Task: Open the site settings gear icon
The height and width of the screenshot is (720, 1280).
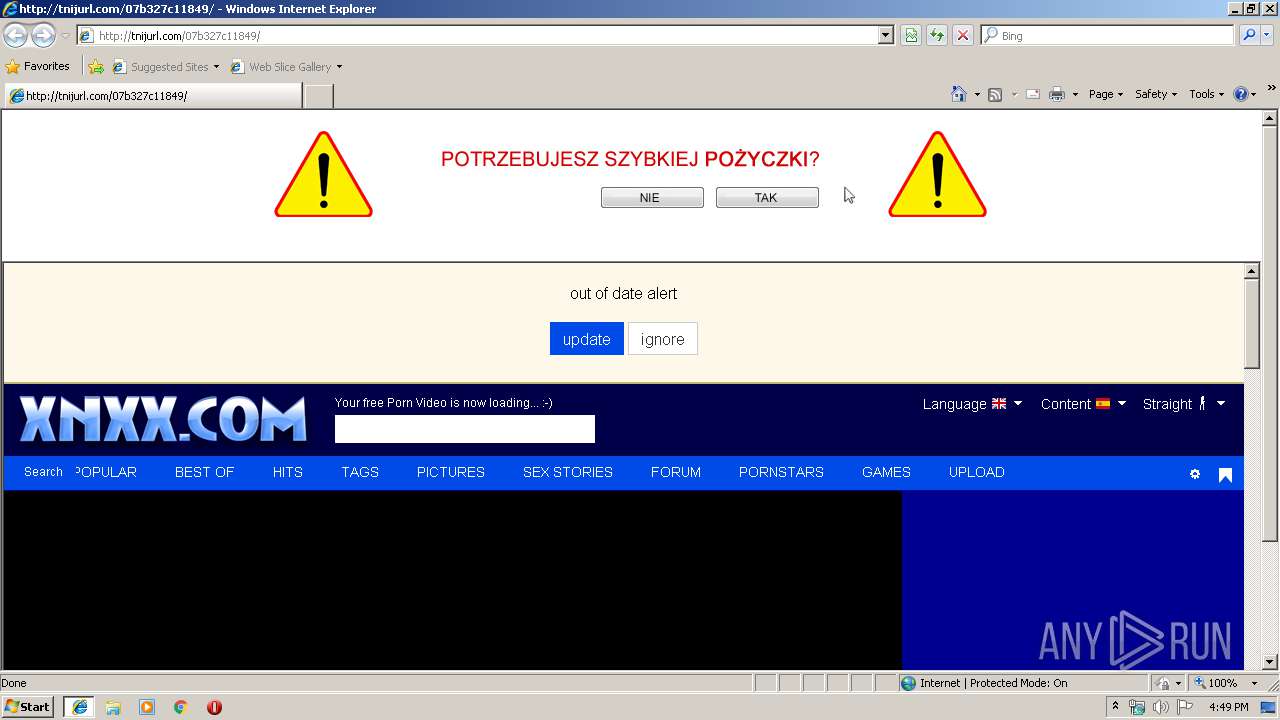Action: pos(1195,474)
